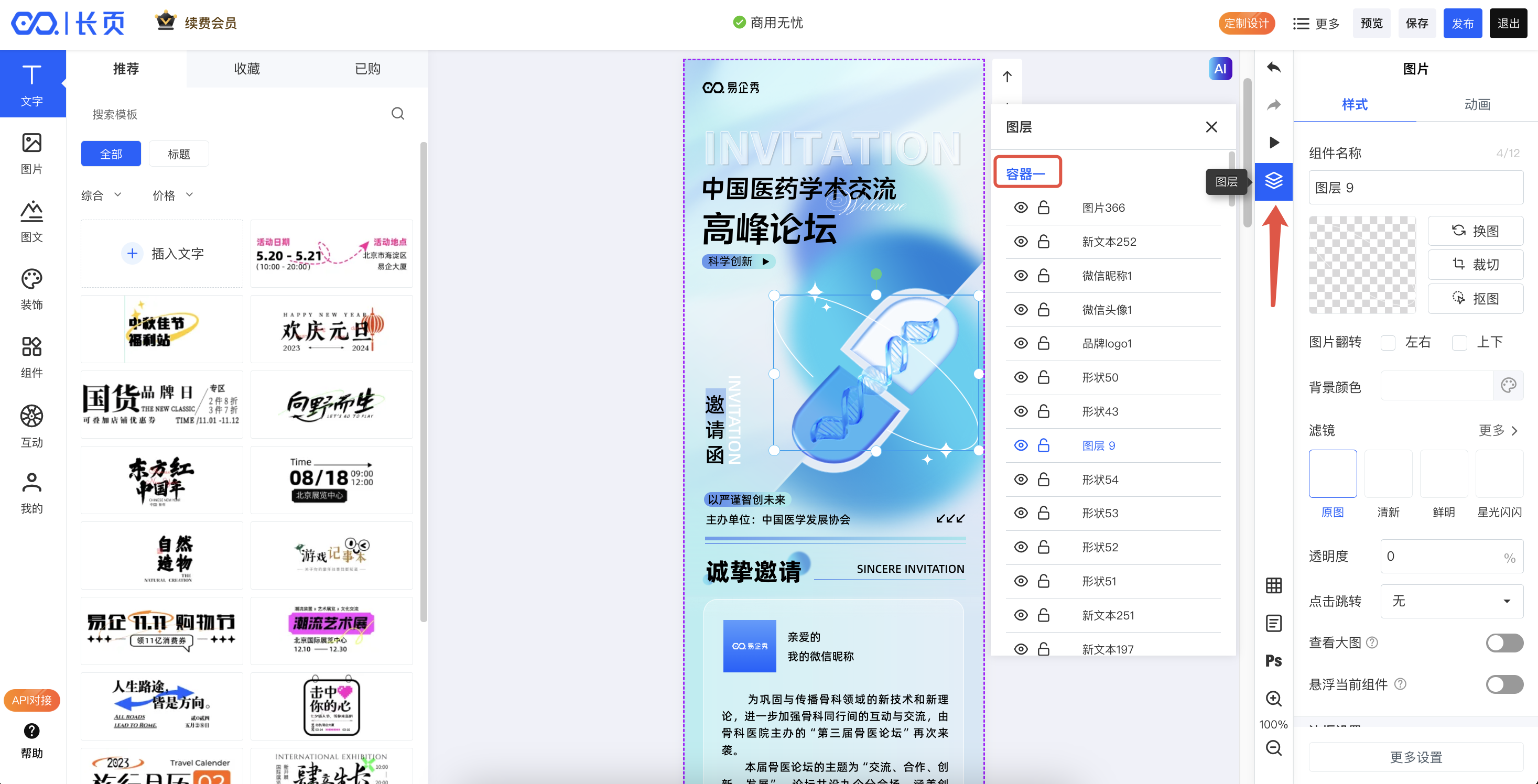The height and width of the screenshot is (784, 1538).
Task: Expand the 价格 filter dropdown
Action: 172,194
